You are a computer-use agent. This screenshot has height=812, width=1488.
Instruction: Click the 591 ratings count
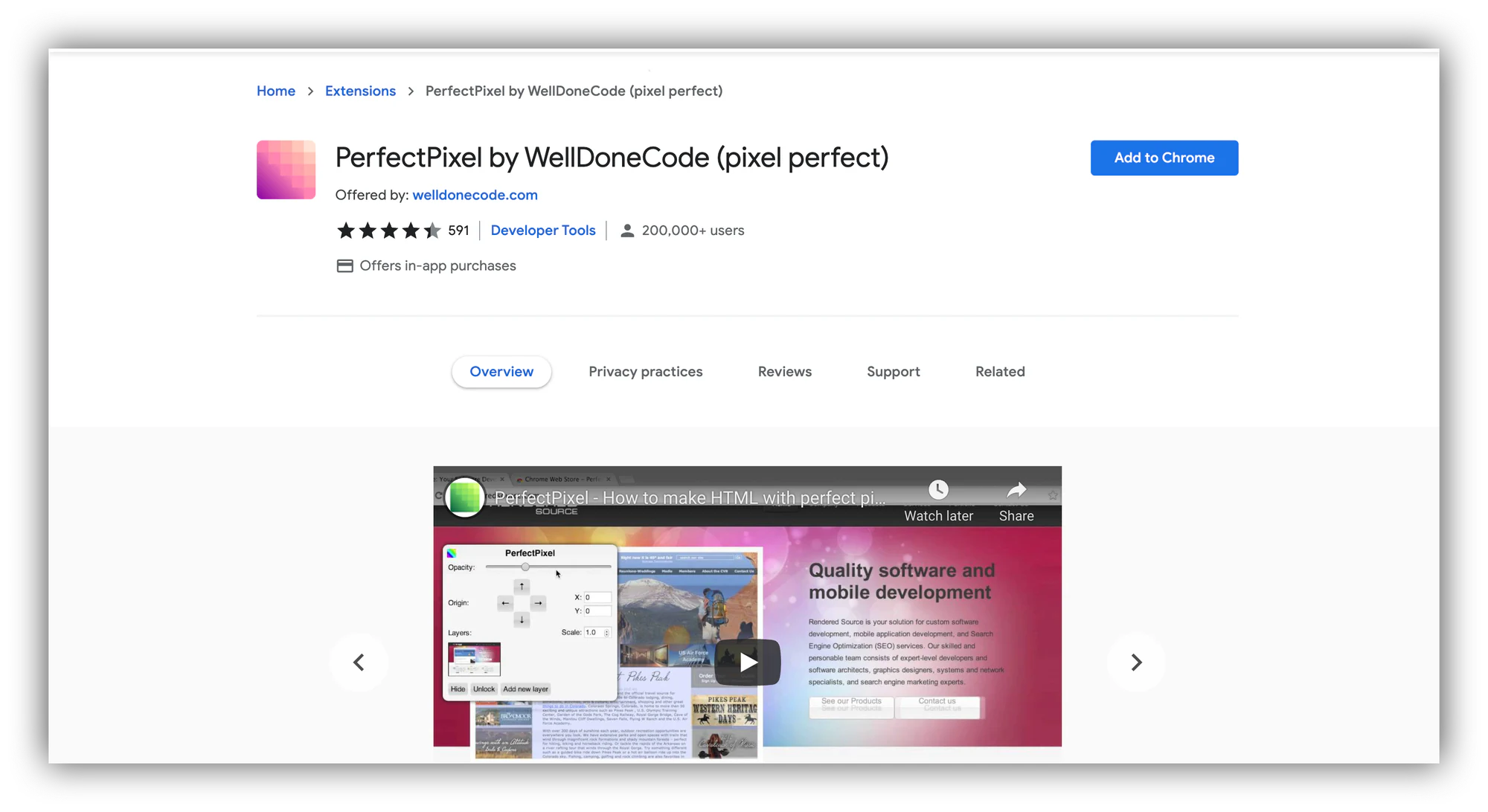pos(458,231)
